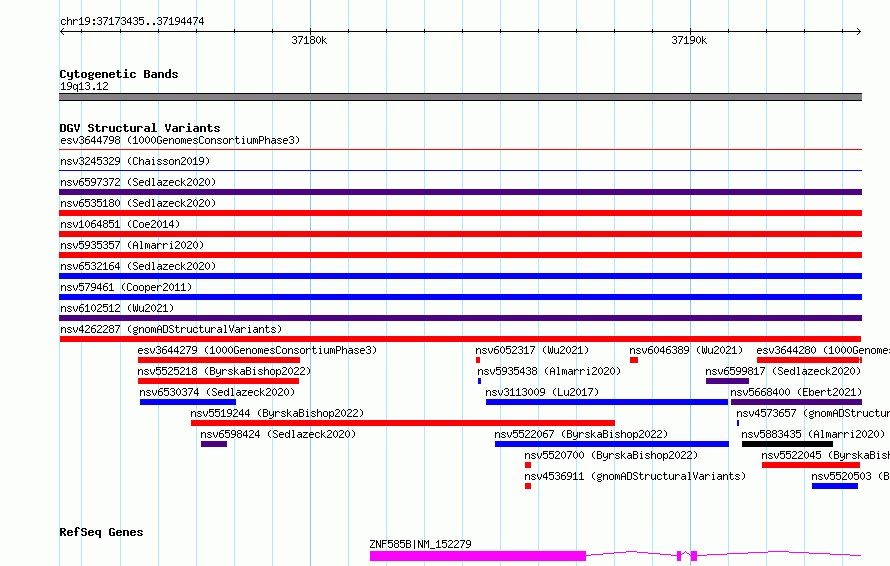890x566 pixels.
Task: Open the nsv5525218 ByrskaBishop2022 label
Action: click(x=224, y=371)
